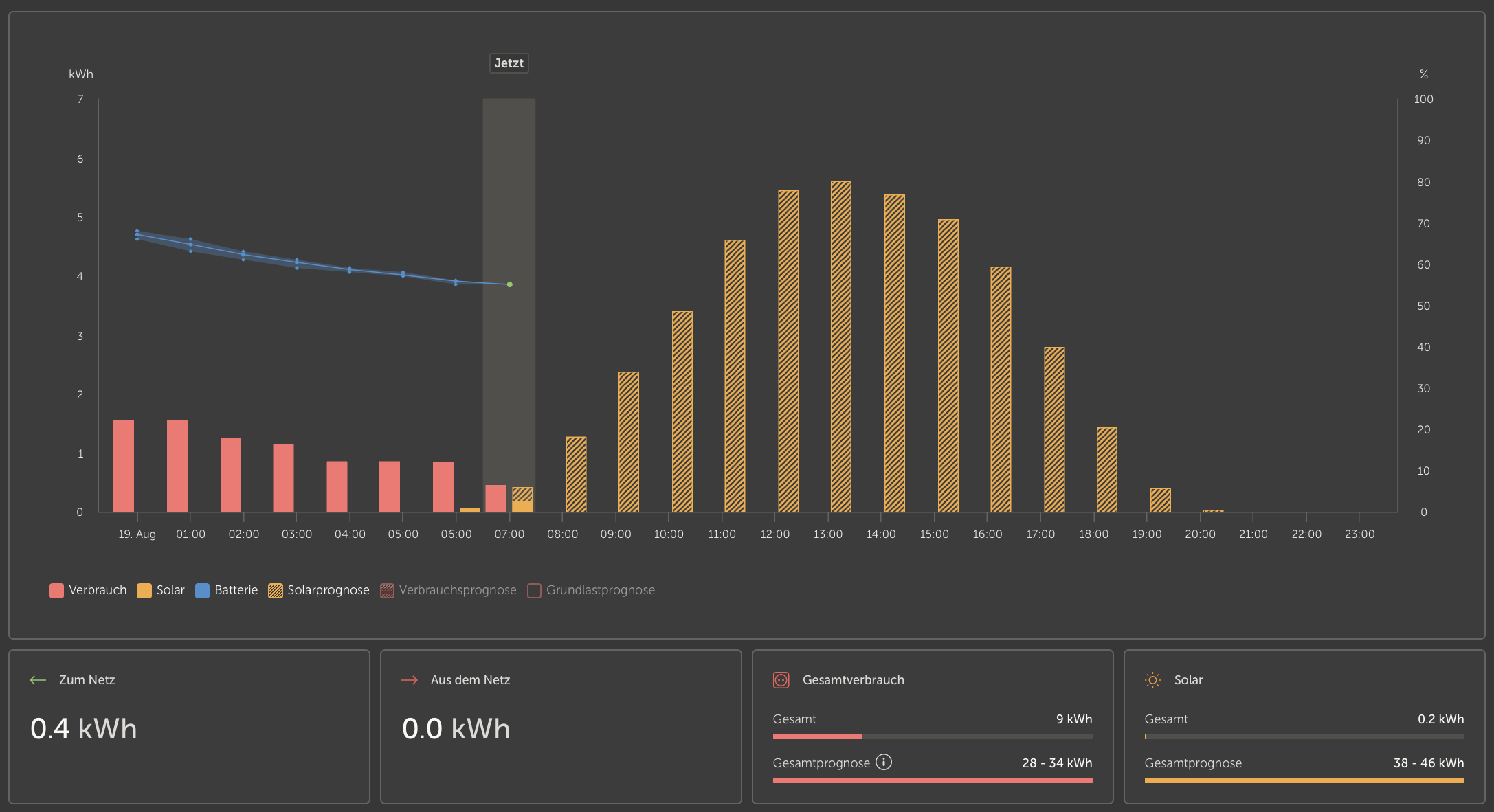The width and height of the screenshot is (1494, 812).
Task: Click the "19. Aug" x-axis label
Action: [x=137, y=534]
